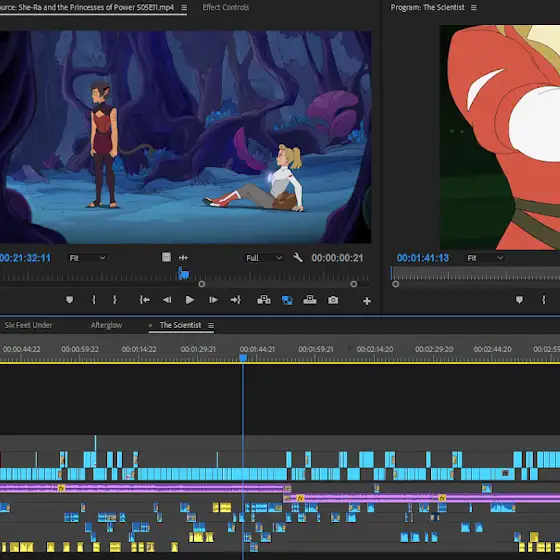Open the Full playback resolution dropdown
The height and width of the screenshot is (560, 560).
pyautogui.click(x=264, y=258)
